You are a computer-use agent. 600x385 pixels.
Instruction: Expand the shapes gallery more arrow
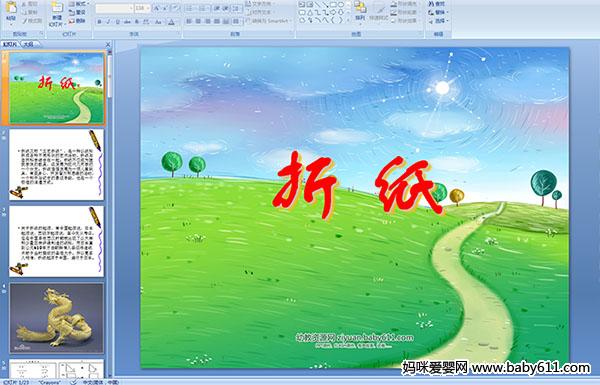348,20
